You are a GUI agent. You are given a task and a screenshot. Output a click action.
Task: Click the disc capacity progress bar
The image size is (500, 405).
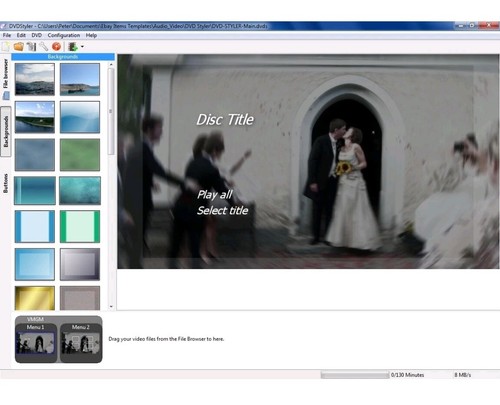coord(355,375)
